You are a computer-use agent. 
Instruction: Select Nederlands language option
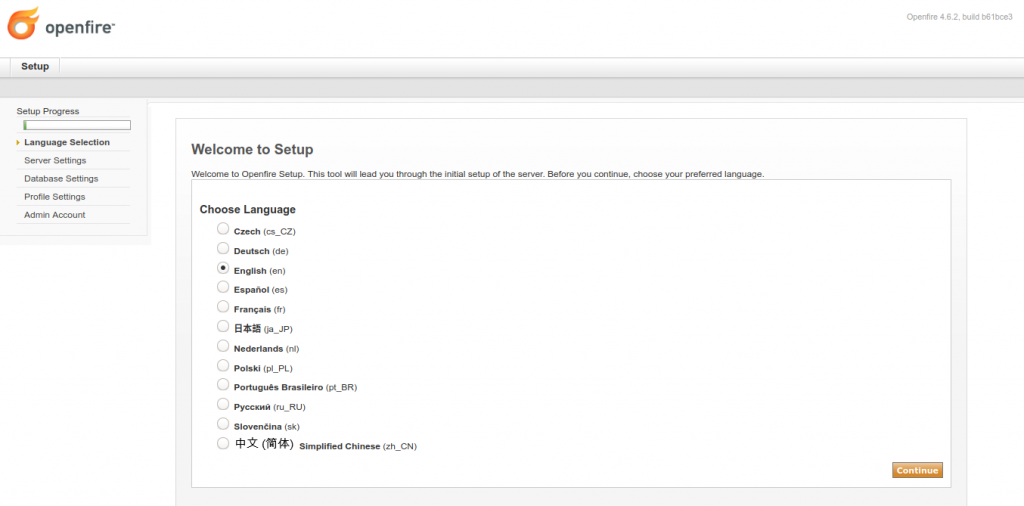click(223, 346)
